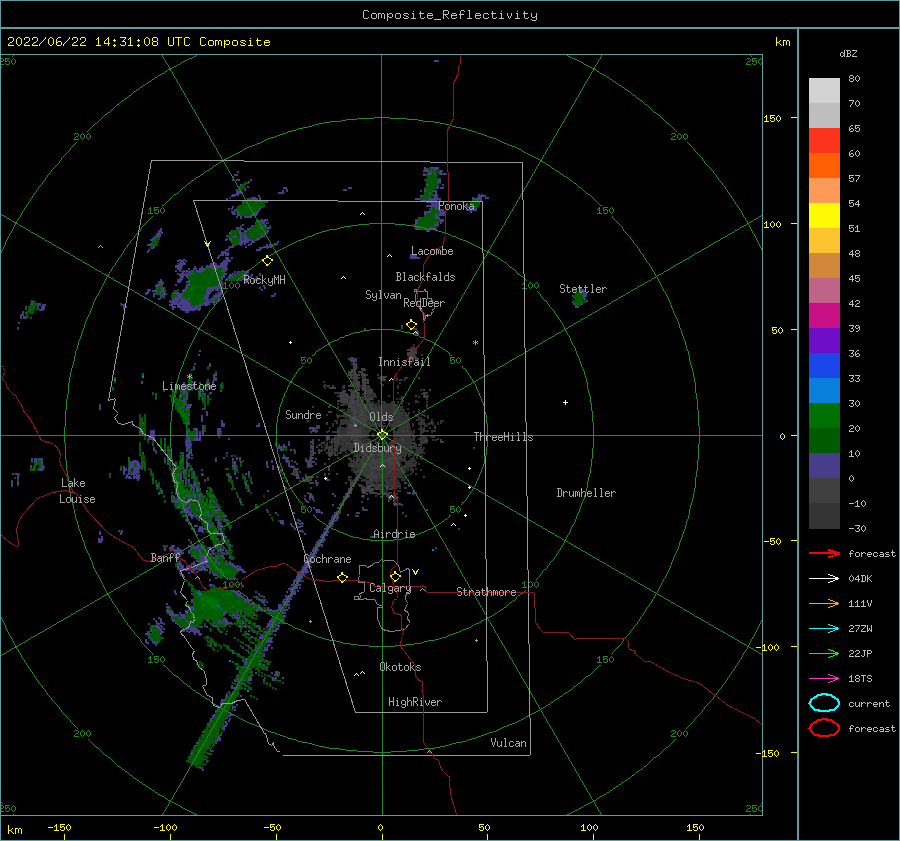Screen dimensions: 900x841
Task: Click the cyan 27ZW arrow legend icon
Action: click(824, 629)
